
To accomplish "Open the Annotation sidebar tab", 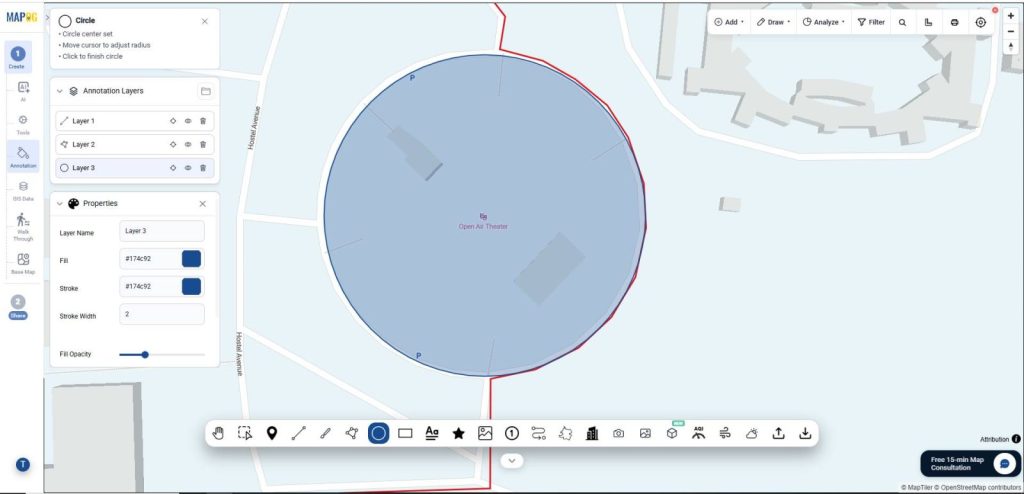I will click(23, 157).
